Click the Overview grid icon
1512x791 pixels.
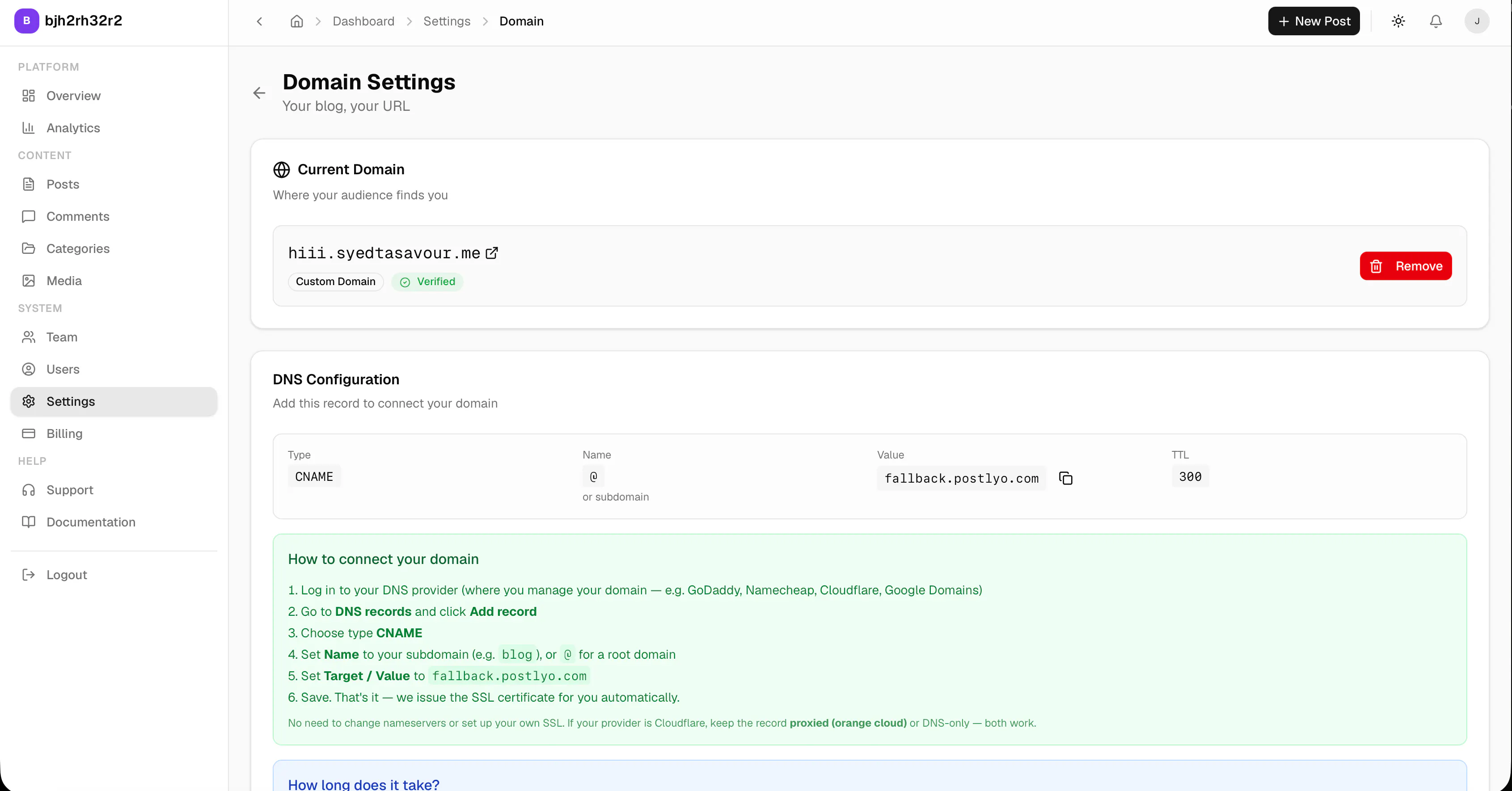pyautogui.click(x=29, y=96)
